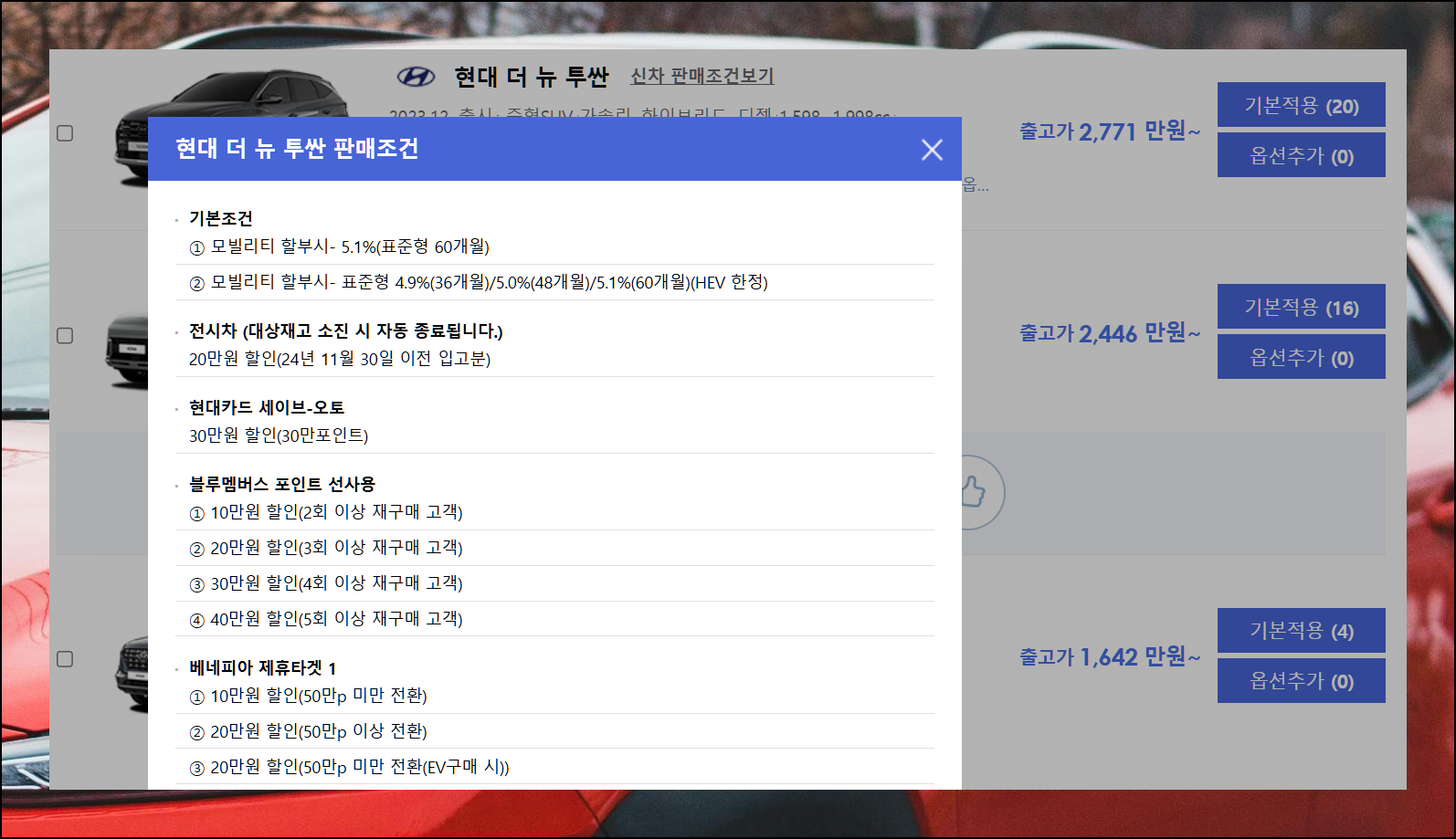
Task: Click 30만원 할인(30만포인트) line
Action: tap(279, 435)
